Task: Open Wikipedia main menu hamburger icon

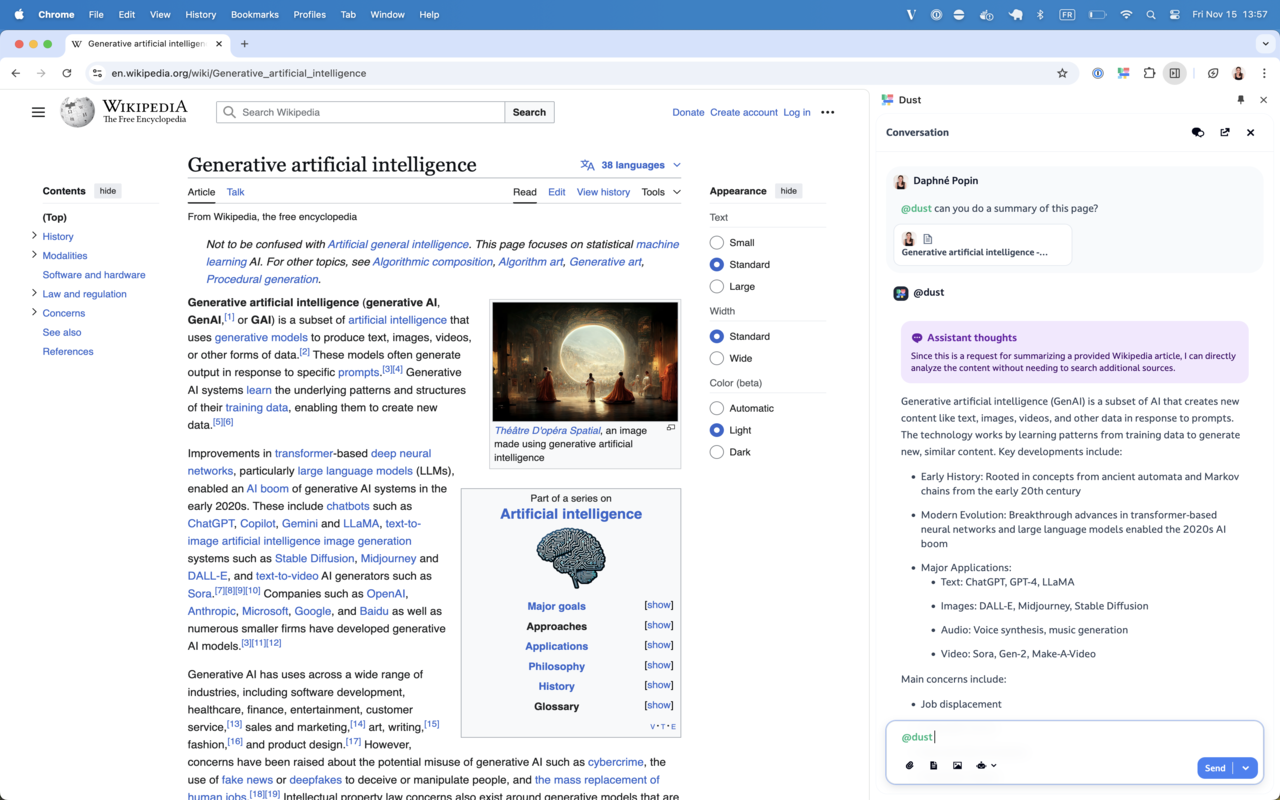Action: [x=38, y=112]
